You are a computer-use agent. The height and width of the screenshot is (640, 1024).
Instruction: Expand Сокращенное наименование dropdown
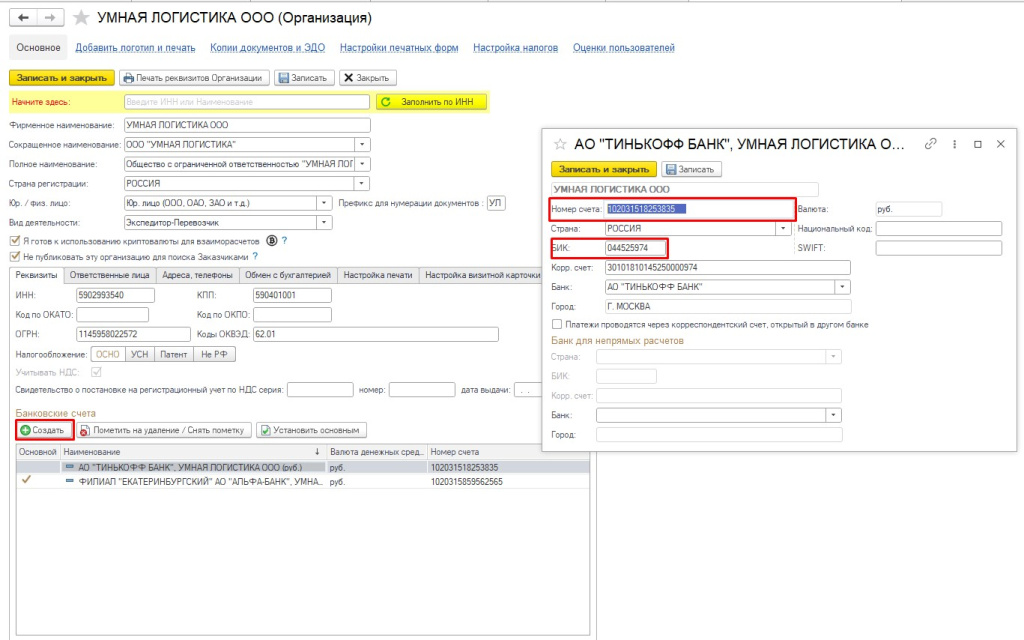click(x=362, y=144)
